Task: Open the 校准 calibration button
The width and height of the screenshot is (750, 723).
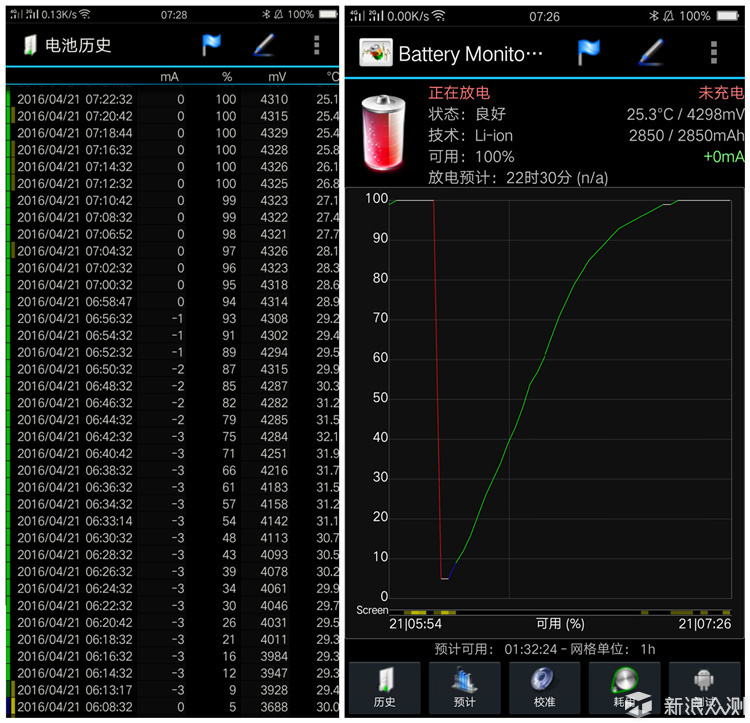Action: [x=545, y=687]
